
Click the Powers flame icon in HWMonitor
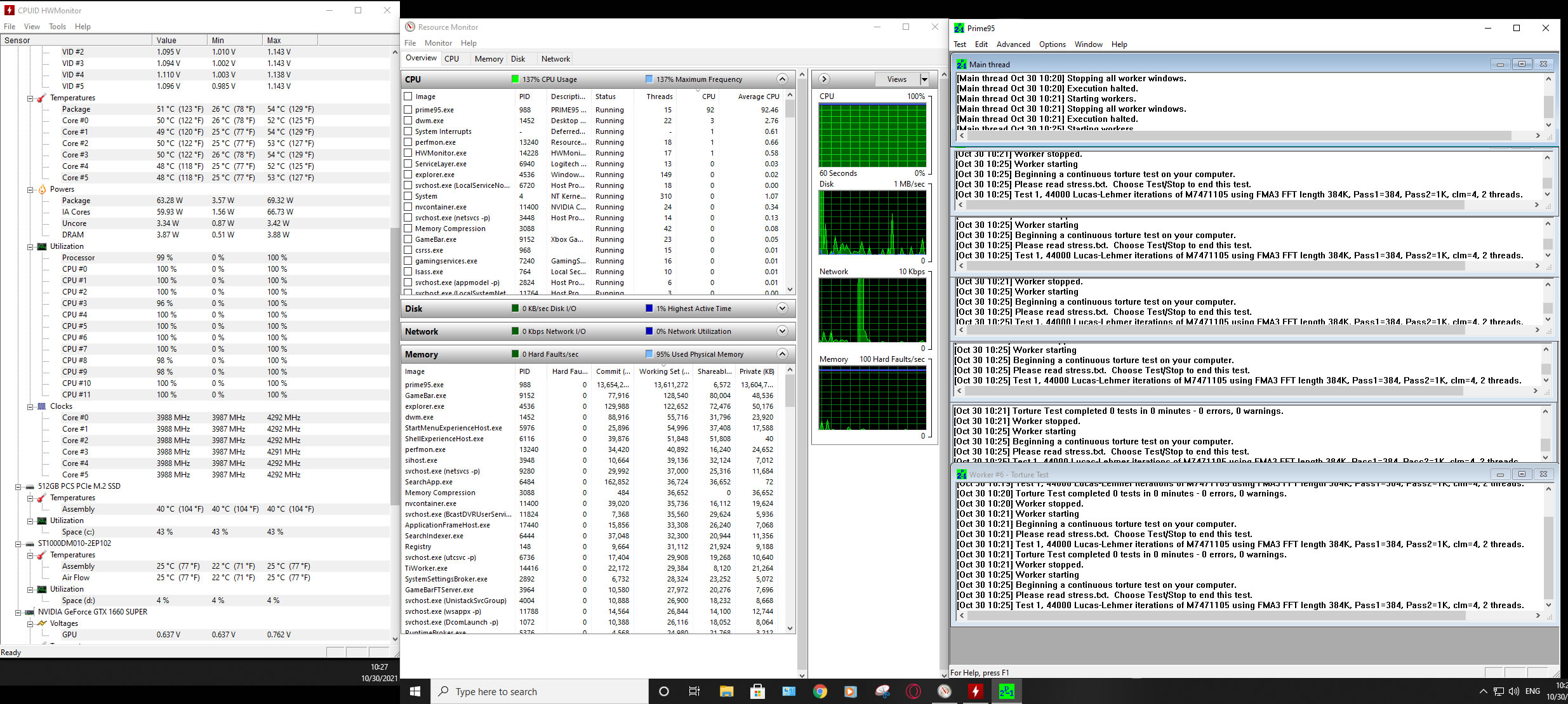point(42,189)
